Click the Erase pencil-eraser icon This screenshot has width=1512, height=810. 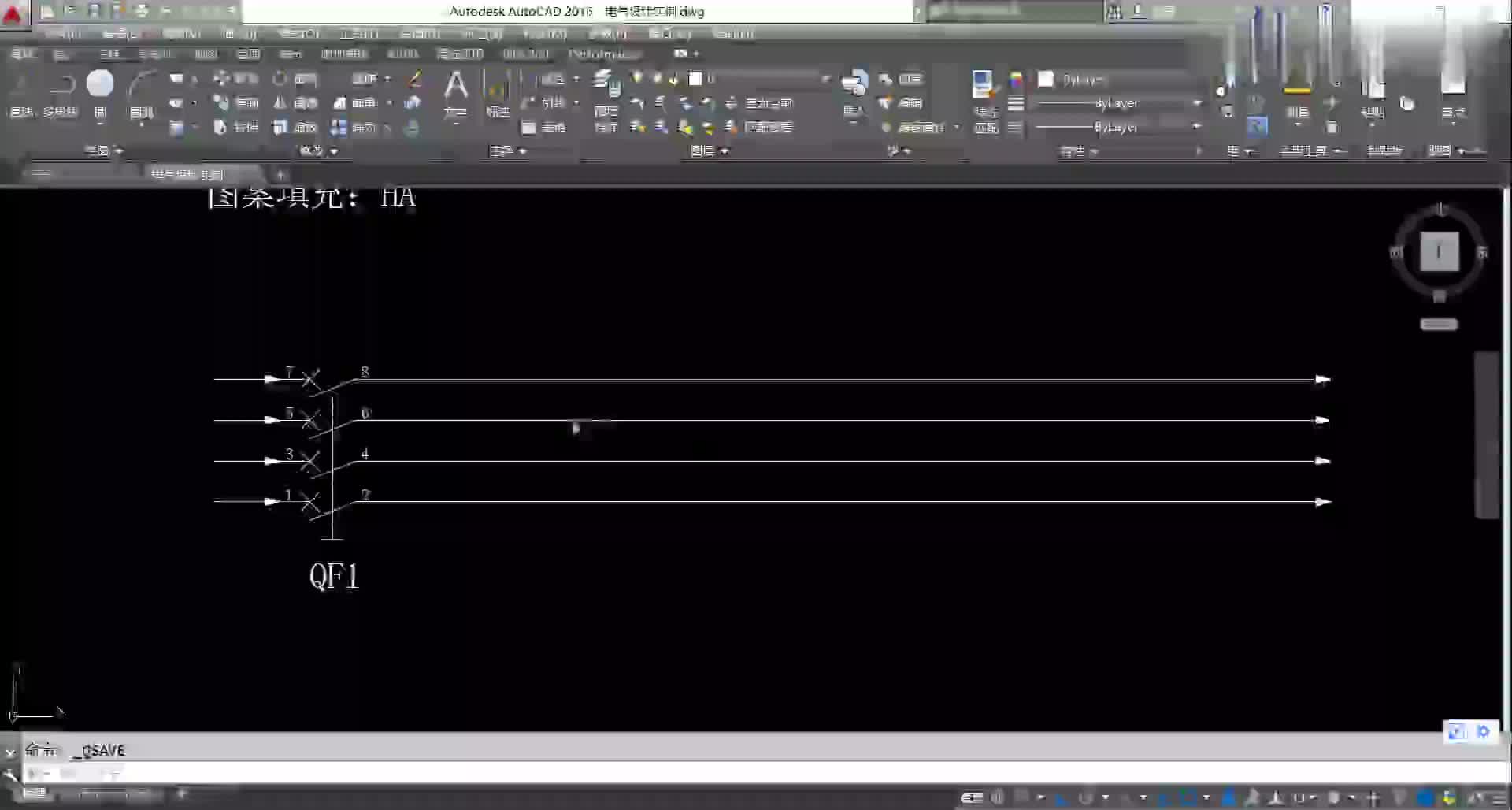(x=413, y=79)
